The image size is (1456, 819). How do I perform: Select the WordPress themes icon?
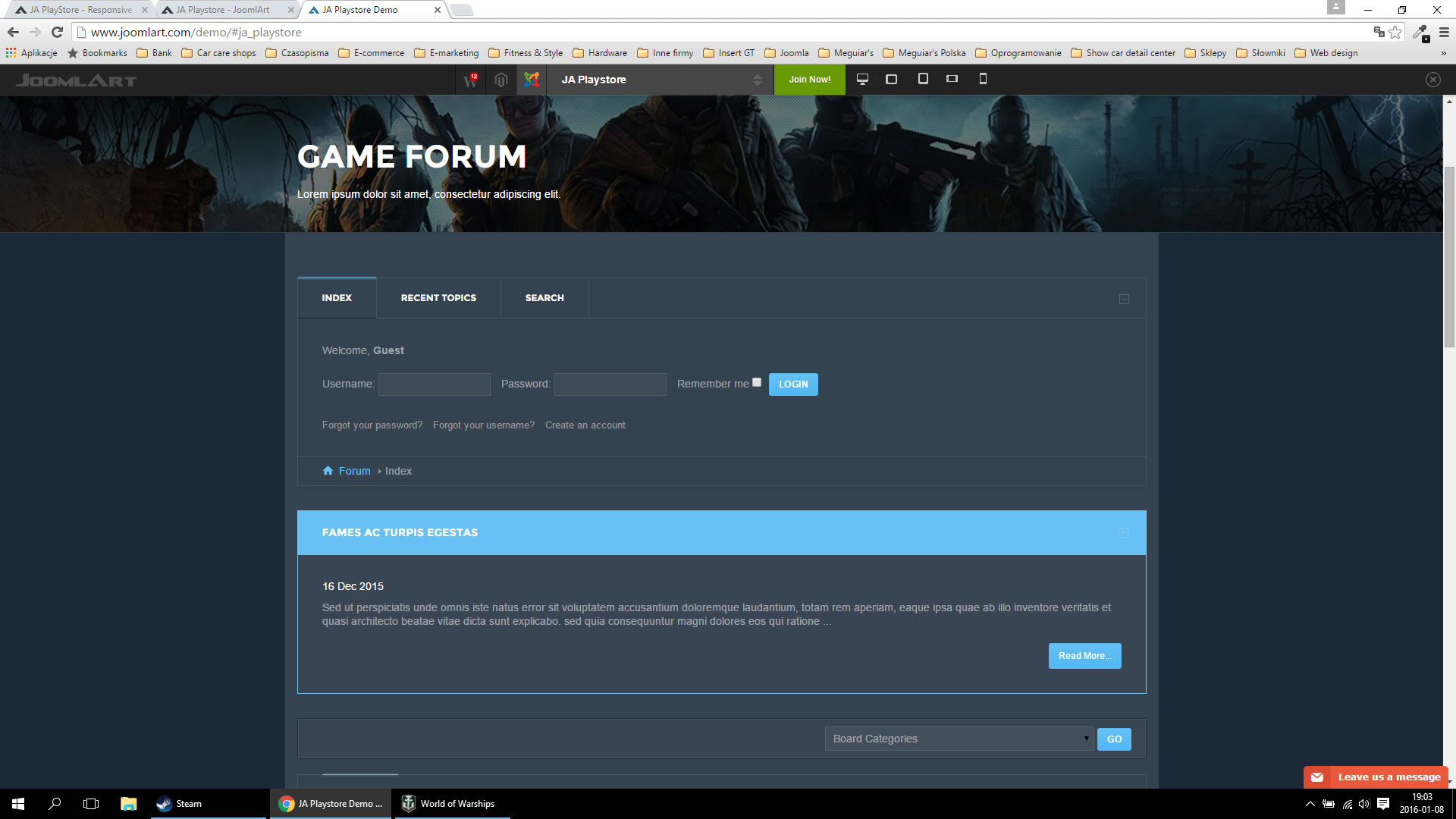470,80
